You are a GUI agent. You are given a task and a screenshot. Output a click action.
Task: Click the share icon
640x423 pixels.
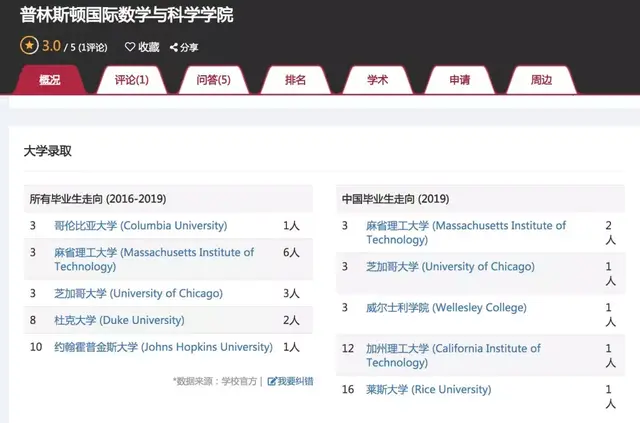[174, 47]
